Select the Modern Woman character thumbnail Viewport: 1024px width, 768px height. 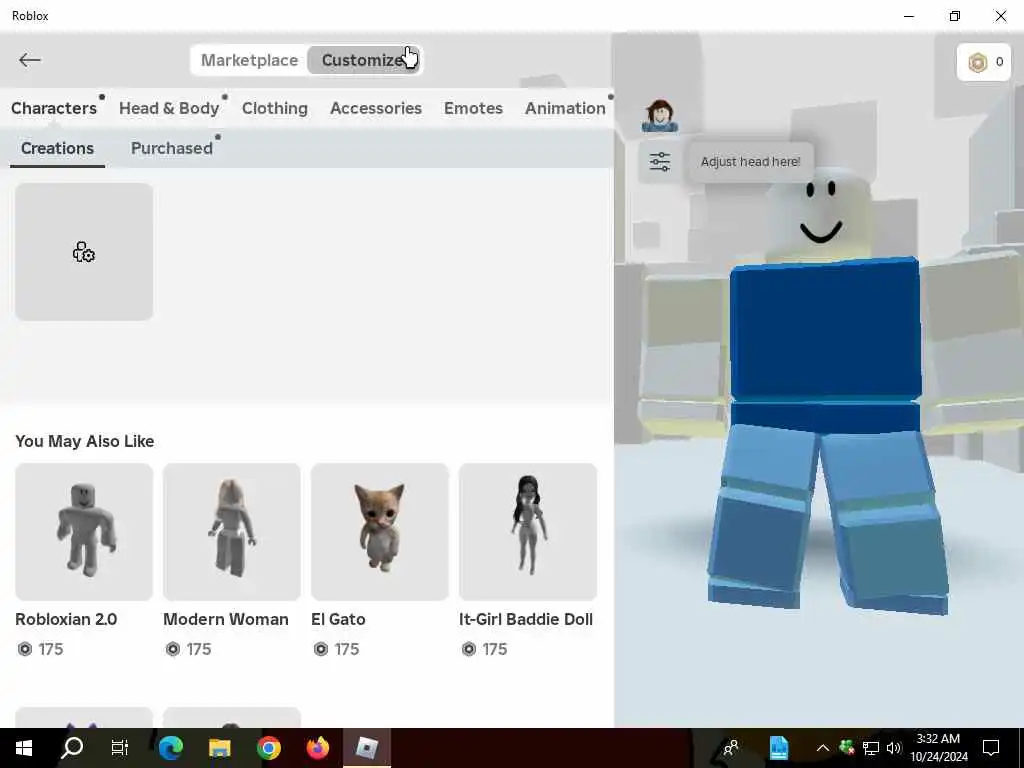232,532
